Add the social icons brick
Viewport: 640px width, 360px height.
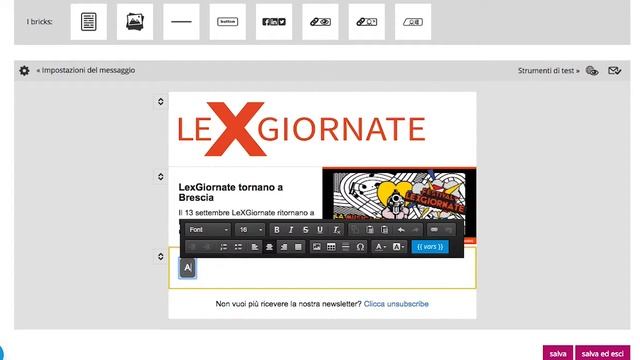click(x=274, y=22)
